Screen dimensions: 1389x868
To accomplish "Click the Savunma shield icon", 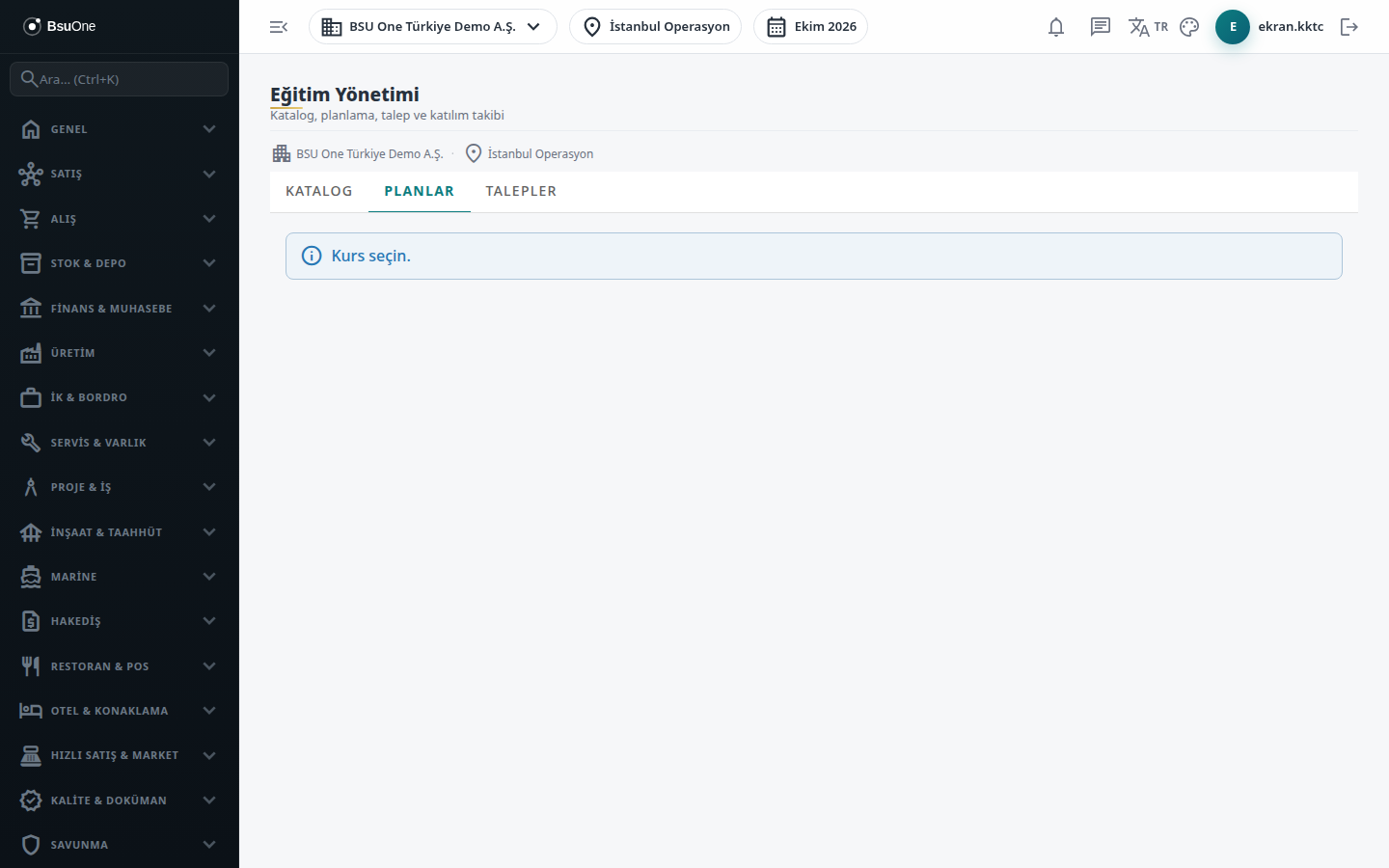I will click(x=31, y=845).
